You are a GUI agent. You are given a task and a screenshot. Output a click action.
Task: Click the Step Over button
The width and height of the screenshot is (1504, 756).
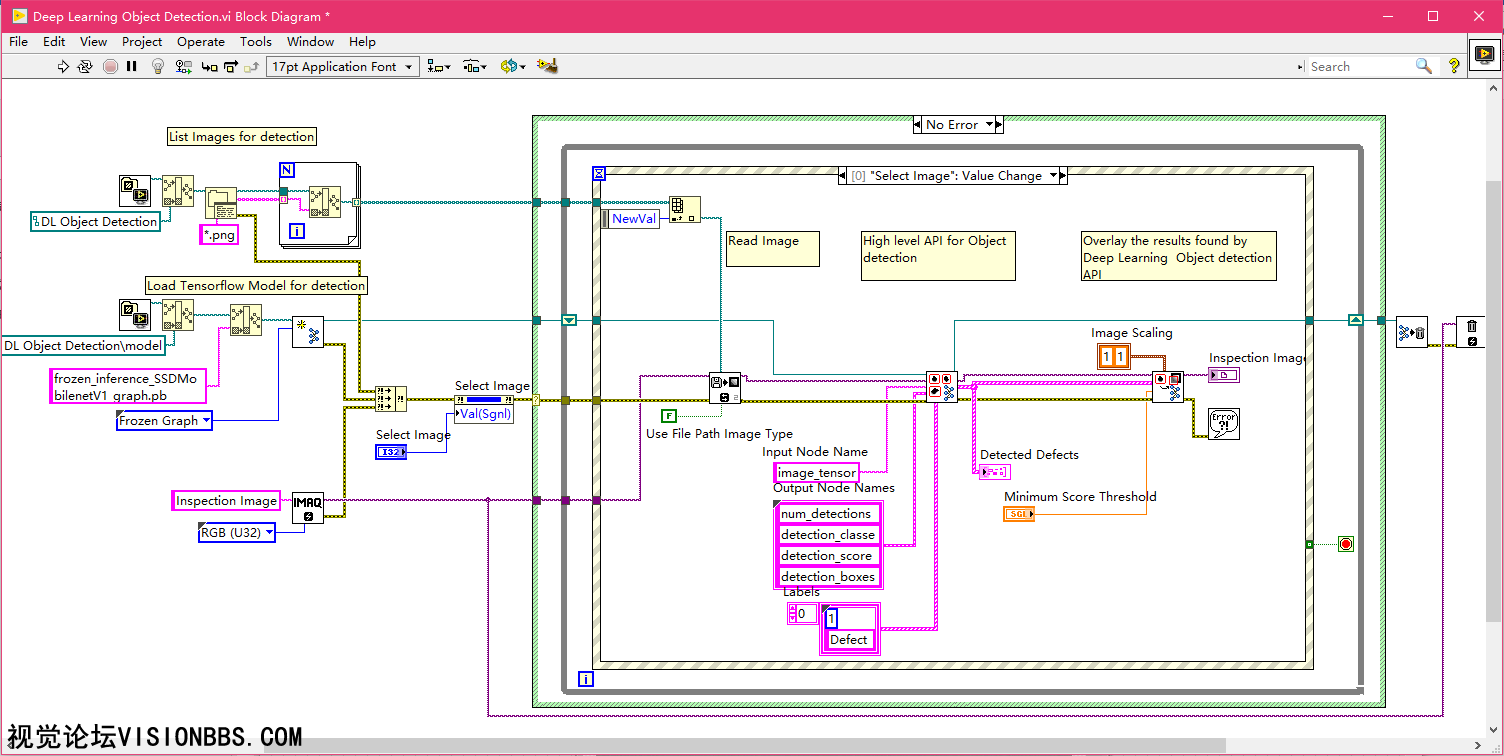tap(230, 67)
